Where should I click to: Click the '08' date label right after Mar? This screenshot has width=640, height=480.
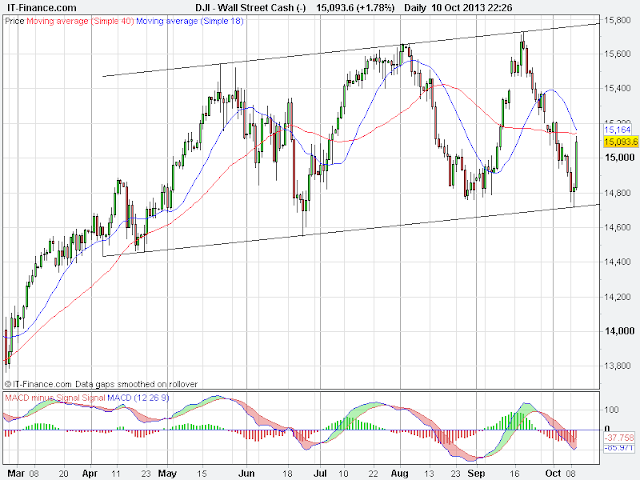click(x=33, y=473)
